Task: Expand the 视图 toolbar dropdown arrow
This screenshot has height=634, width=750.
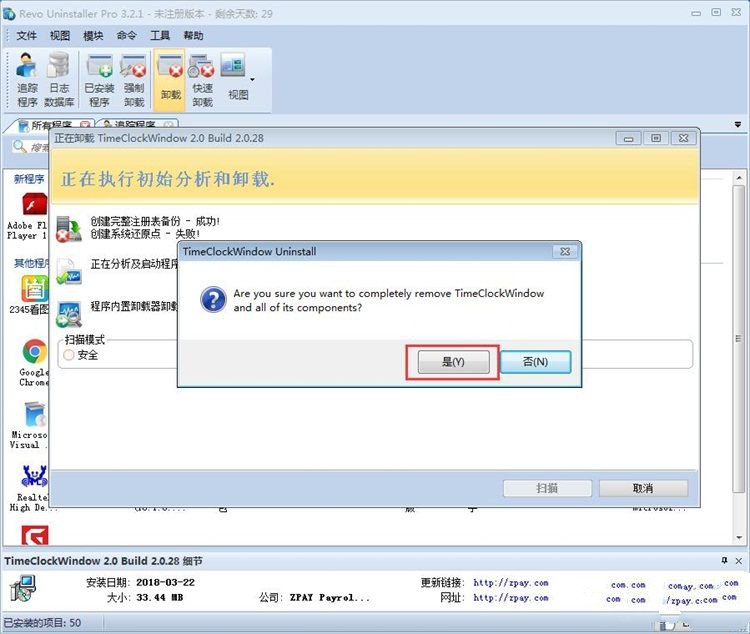Action: click(252, 79)
